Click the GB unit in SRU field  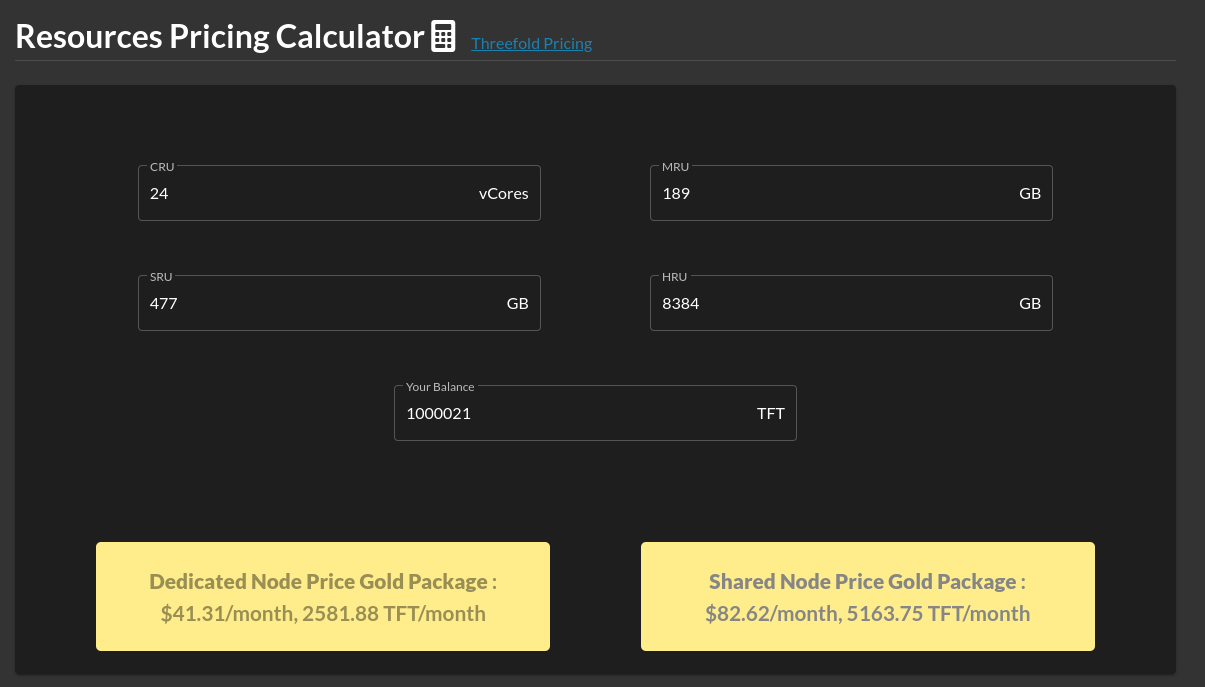coord(518,304)
